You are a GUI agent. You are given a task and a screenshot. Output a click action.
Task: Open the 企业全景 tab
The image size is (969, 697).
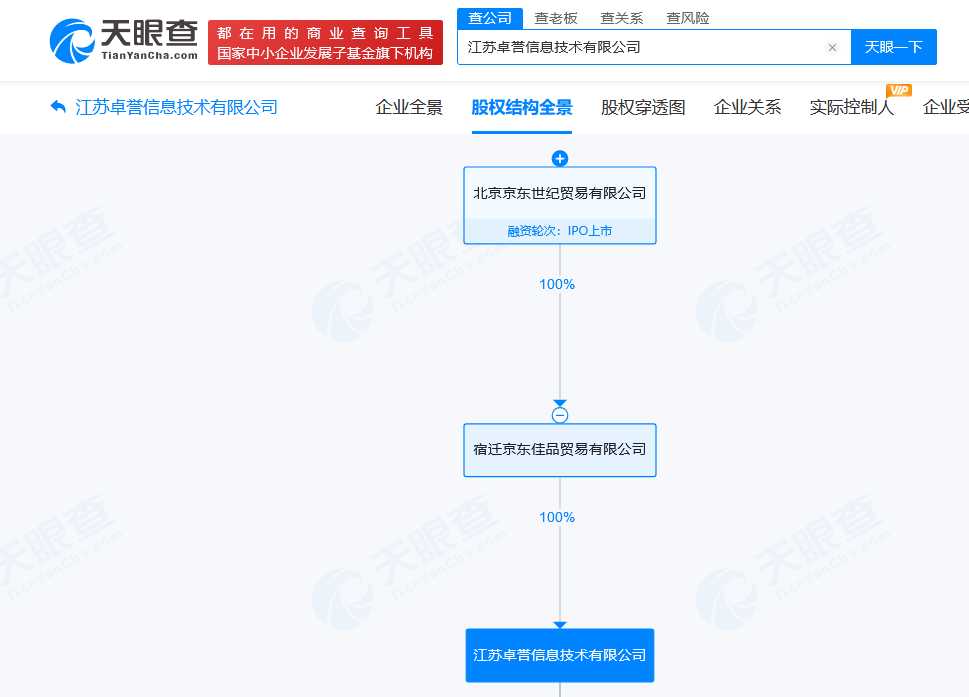click(409, 108)
